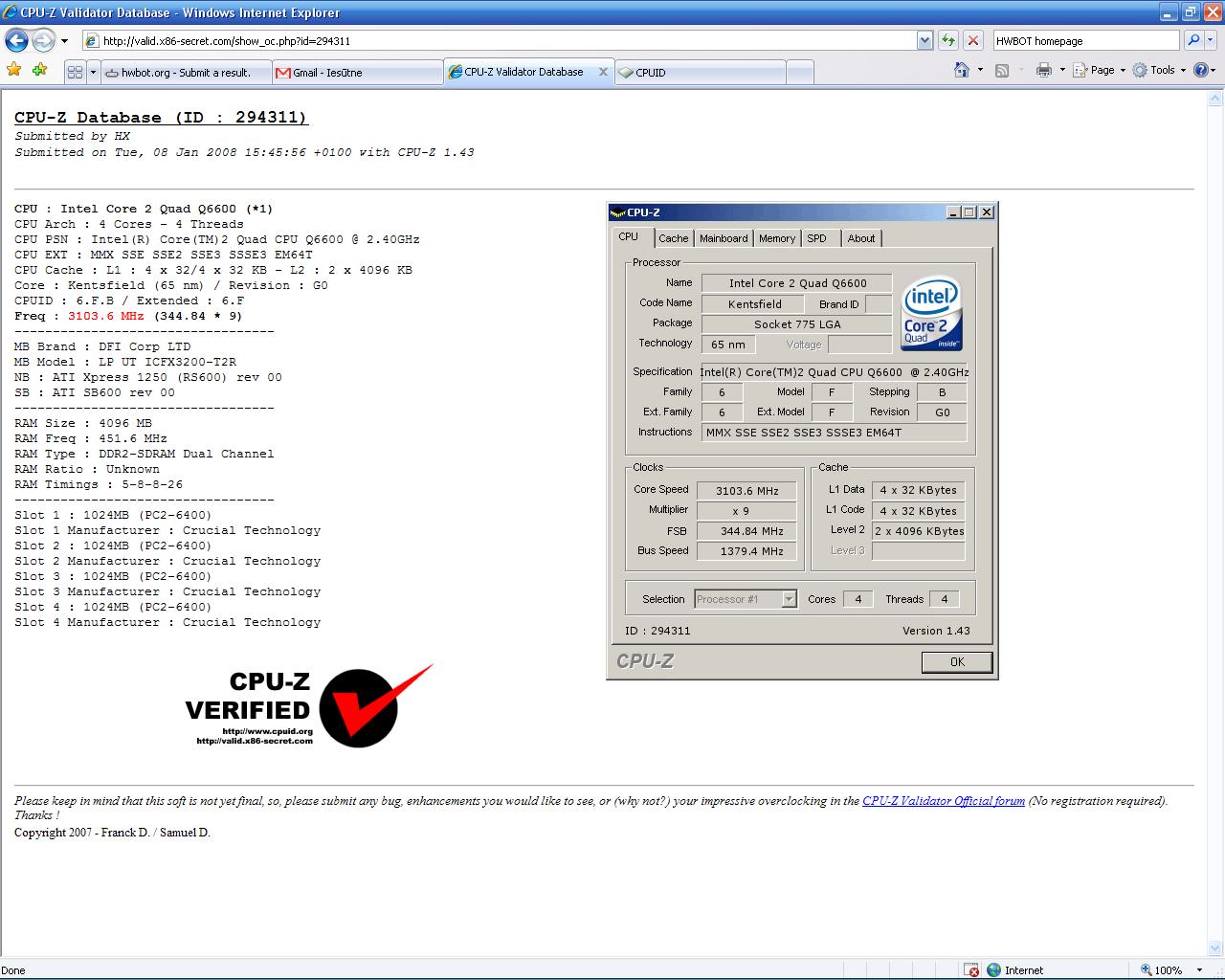The image size is (1225, 980).
Task: Click the Multiplier x 9 value
Action: pos(746,510)
